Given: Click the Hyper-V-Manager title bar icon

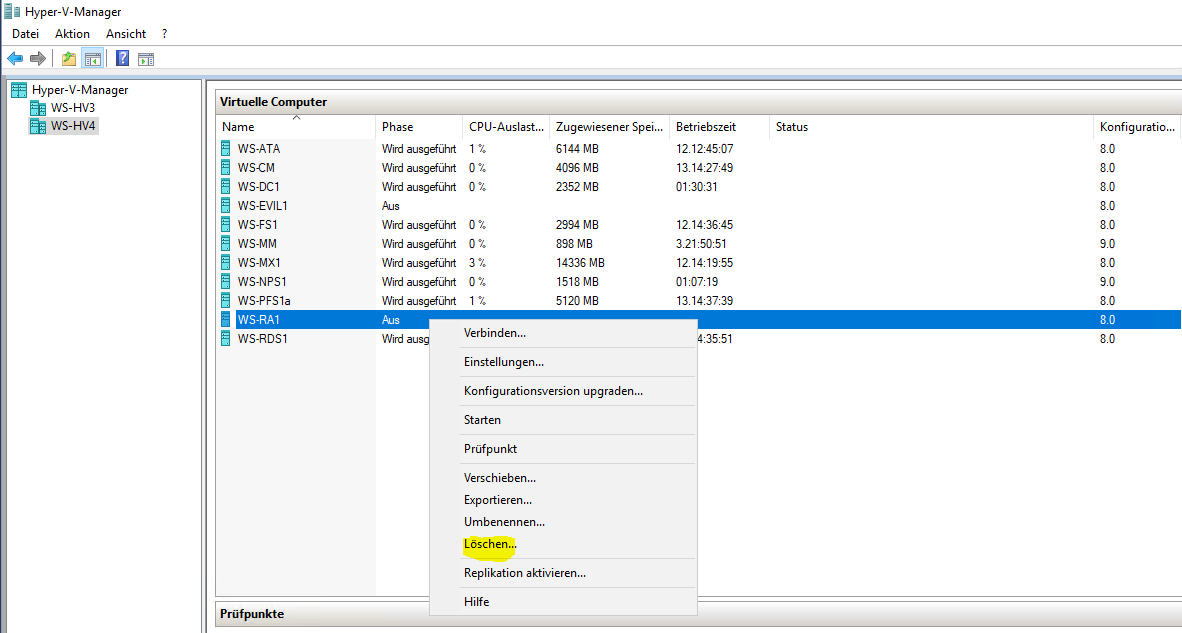Looking at the screenshot, I should 11,11.
